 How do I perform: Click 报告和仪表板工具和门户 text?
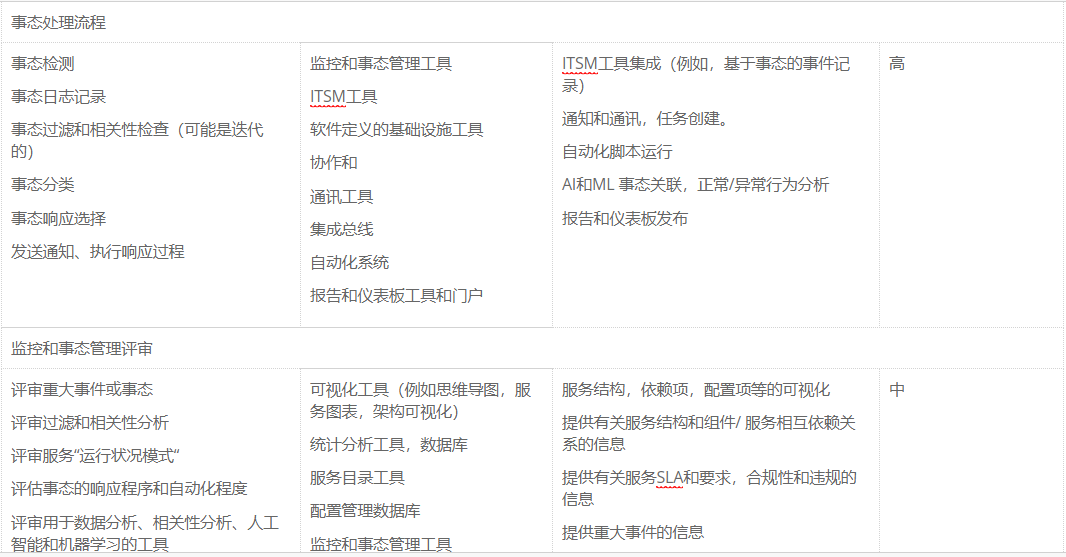(396, 296)
